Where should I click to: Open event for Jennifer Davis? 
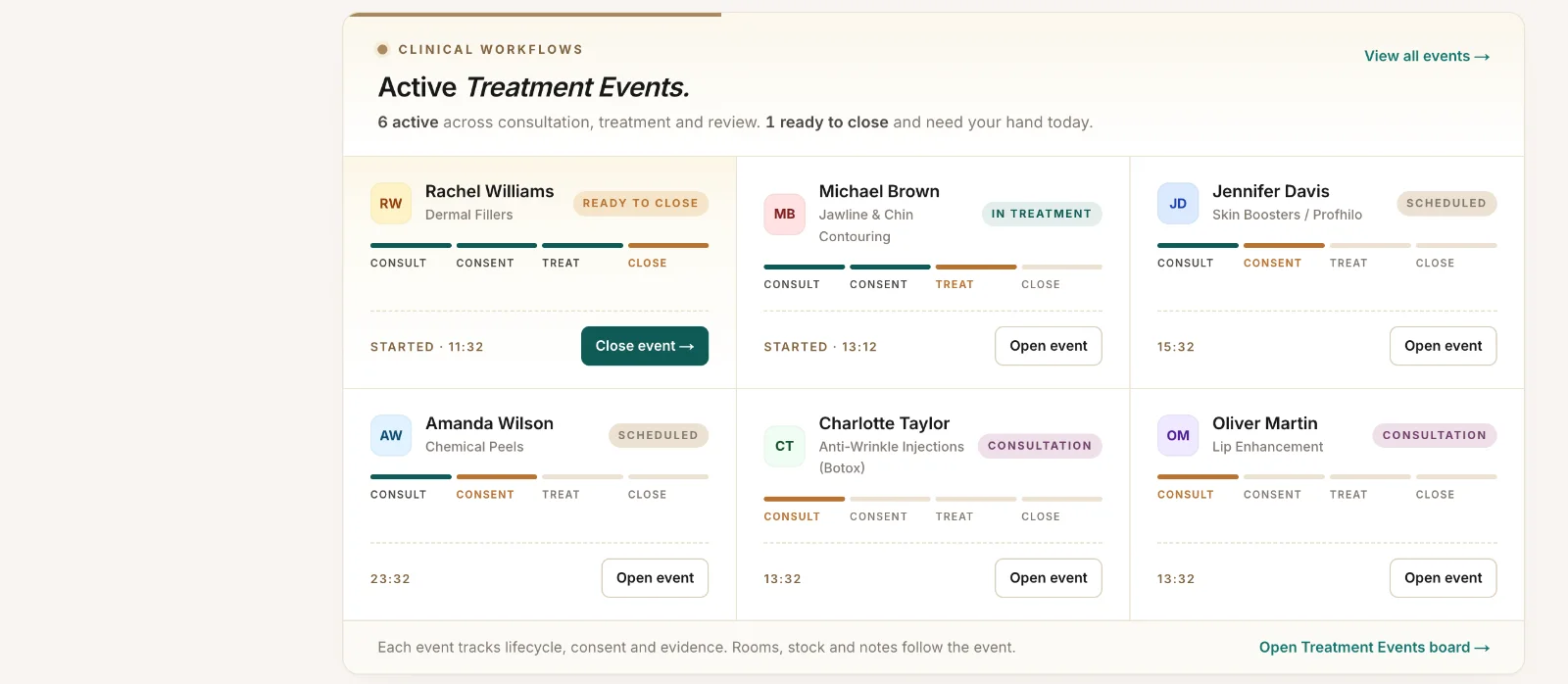click(x=1443, y=346)
